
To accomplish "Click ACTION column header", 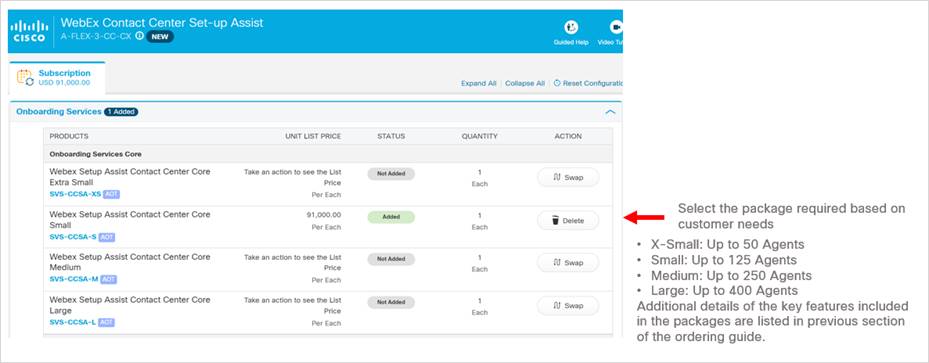I will click(568, 136).
